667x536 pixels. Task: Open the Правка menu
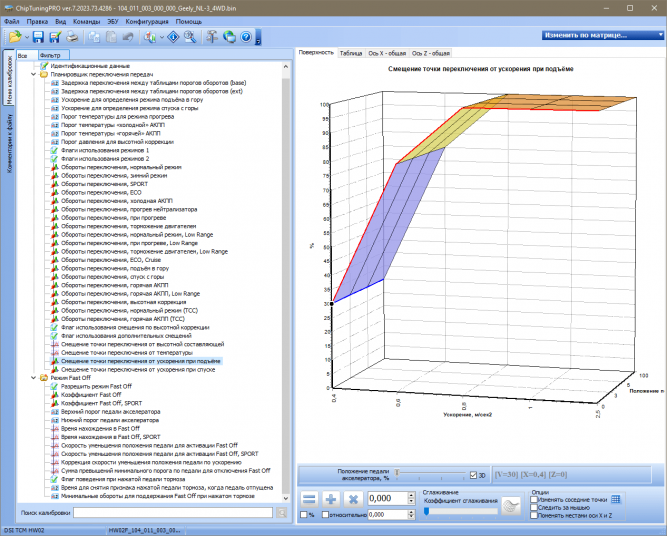tap(37, 21)
